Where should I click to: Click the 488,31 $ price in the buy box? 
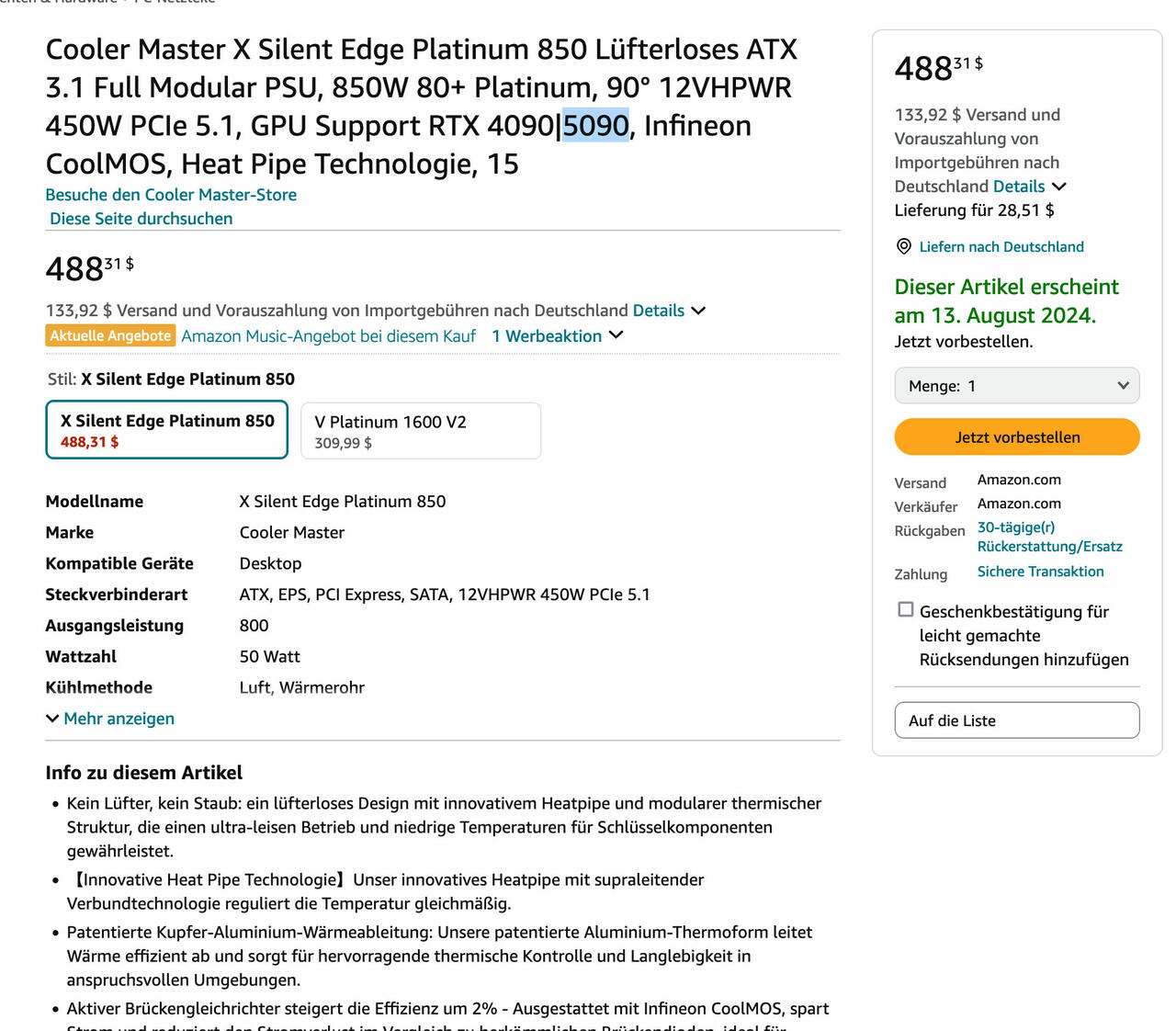click(938, 68)
